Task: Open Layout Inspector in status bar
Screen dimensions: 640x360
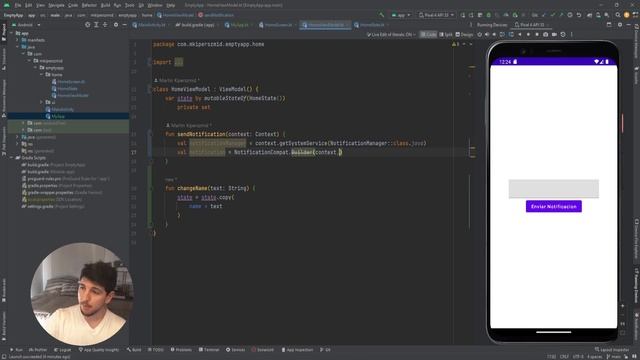Action: 611,350
